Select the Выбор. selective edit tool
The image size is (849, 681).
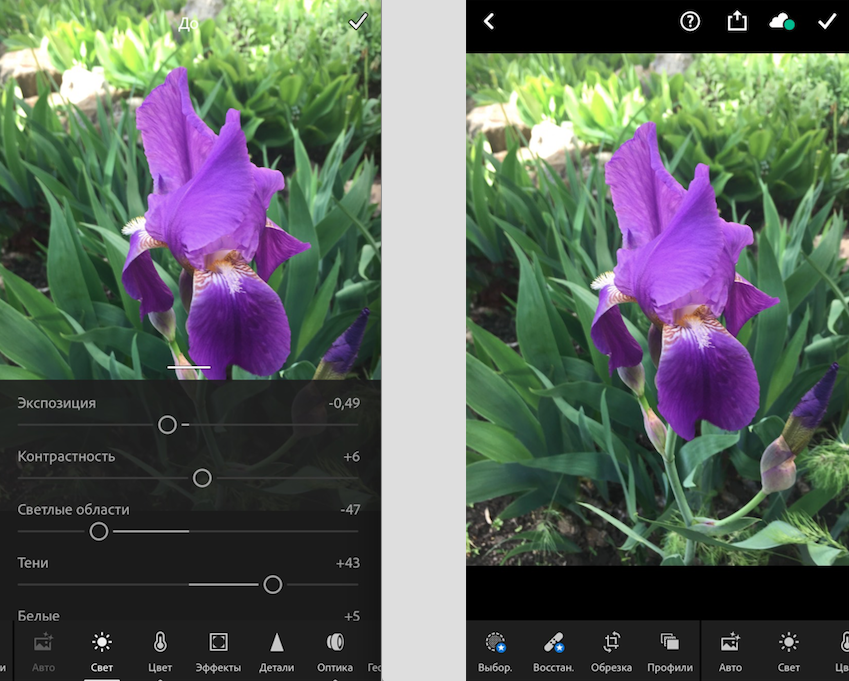pyautogui.click(x=497, y=645)
